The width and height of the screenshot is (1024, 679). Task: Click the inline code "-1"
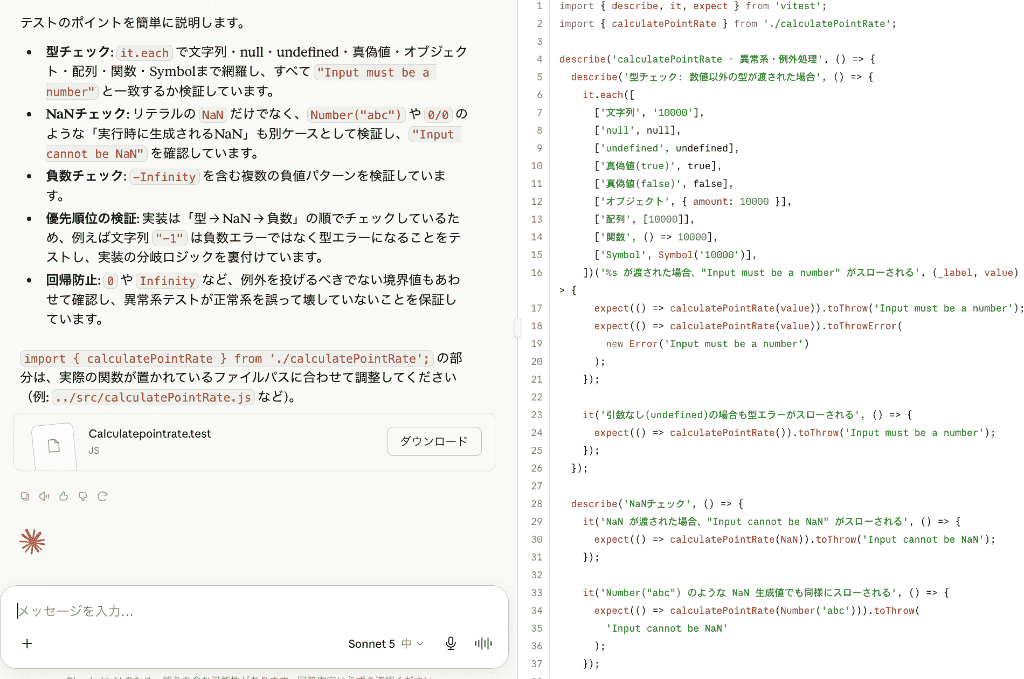click(x=170, y=238)
